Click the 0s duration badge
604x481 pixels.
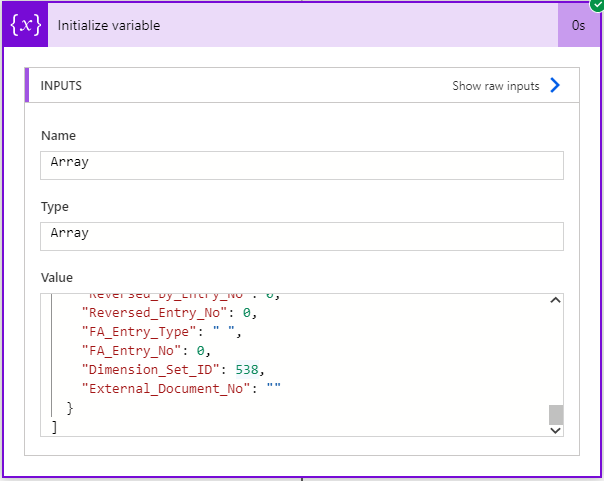(x=578, y=26)
